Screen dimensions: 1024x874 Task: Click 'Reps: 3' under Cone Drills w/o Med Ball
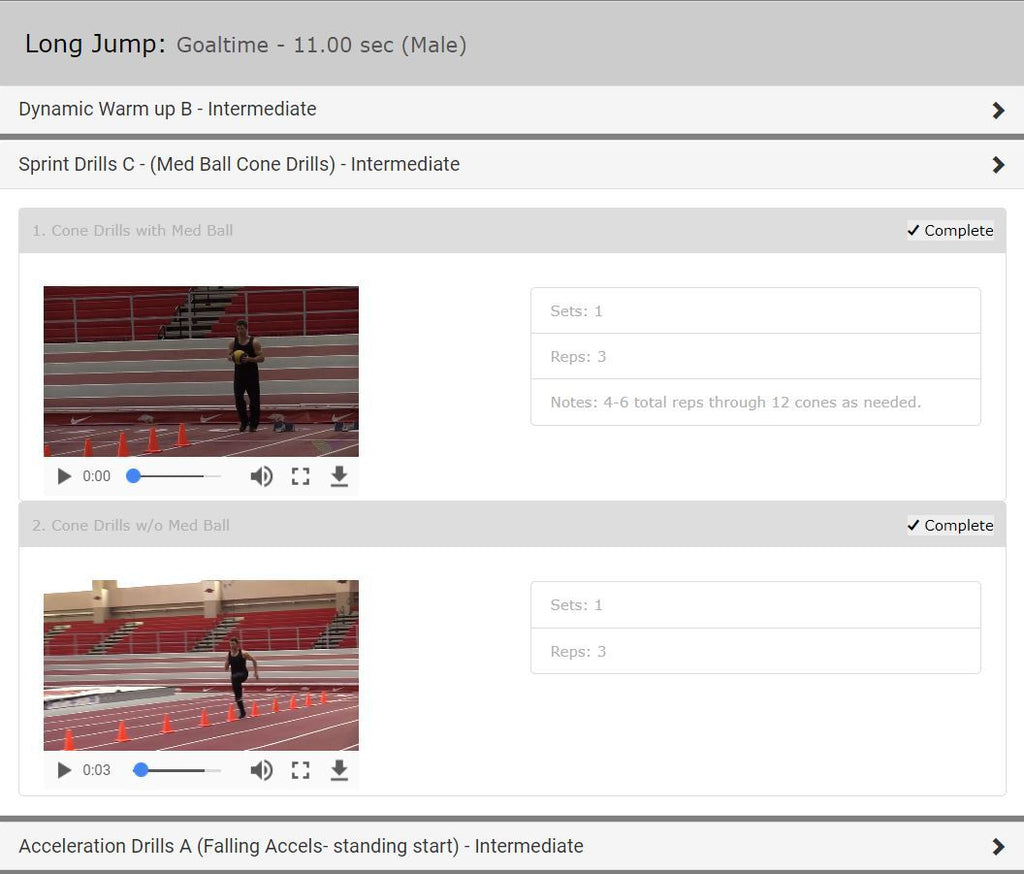[x=578, y=651]
